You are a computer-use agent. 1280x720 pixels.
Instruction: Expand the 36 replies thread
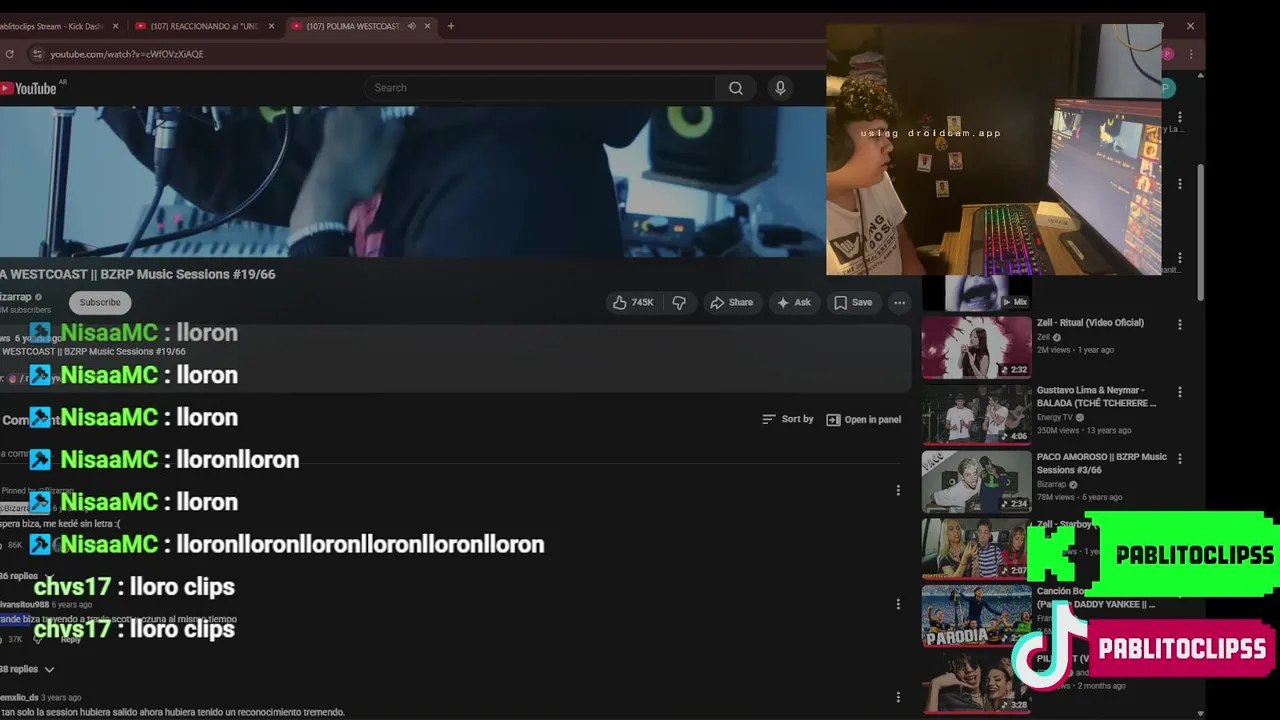(27, 576)
